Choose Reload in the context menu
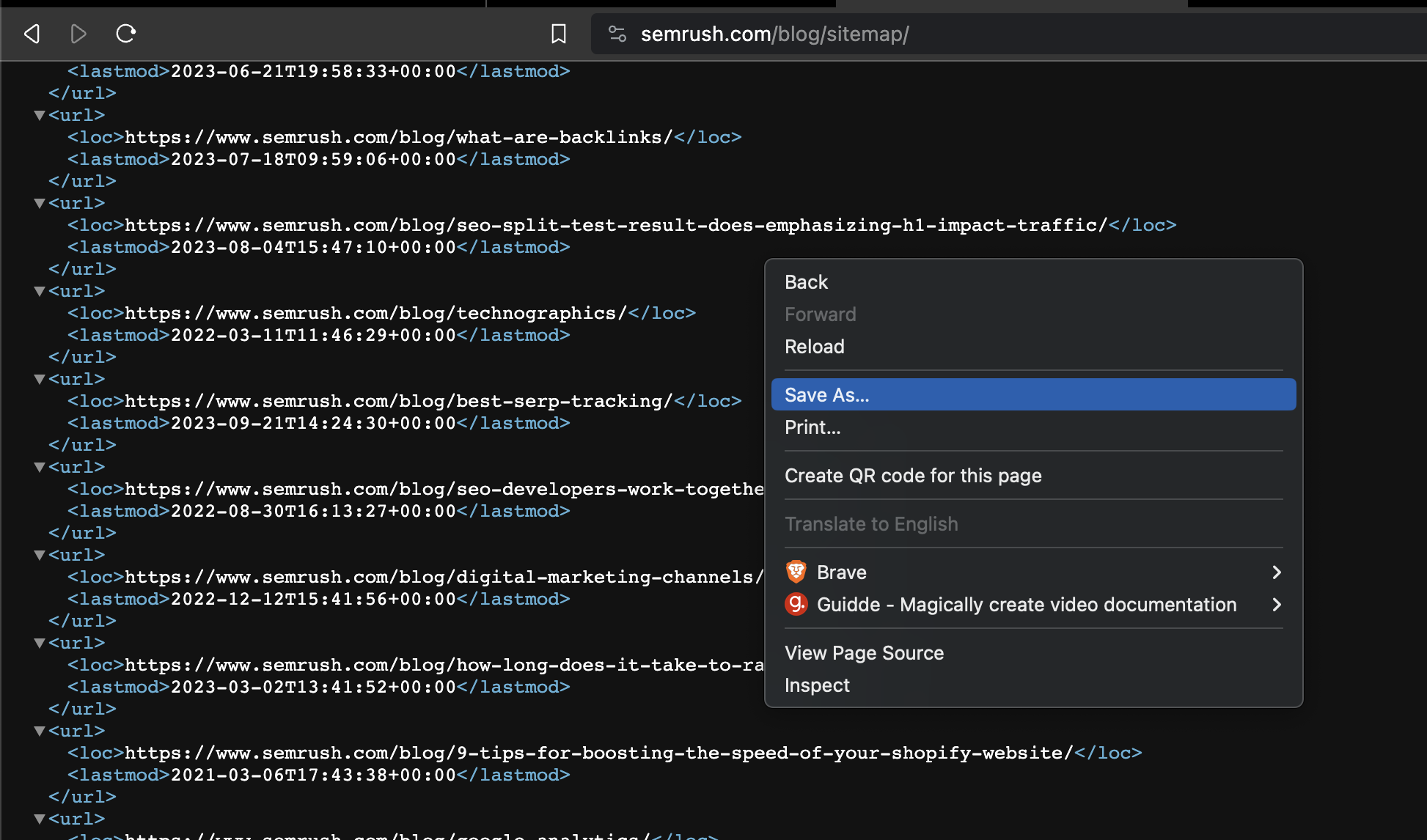This screenshot has height=840, width=1427. [x=1033, y=347]
